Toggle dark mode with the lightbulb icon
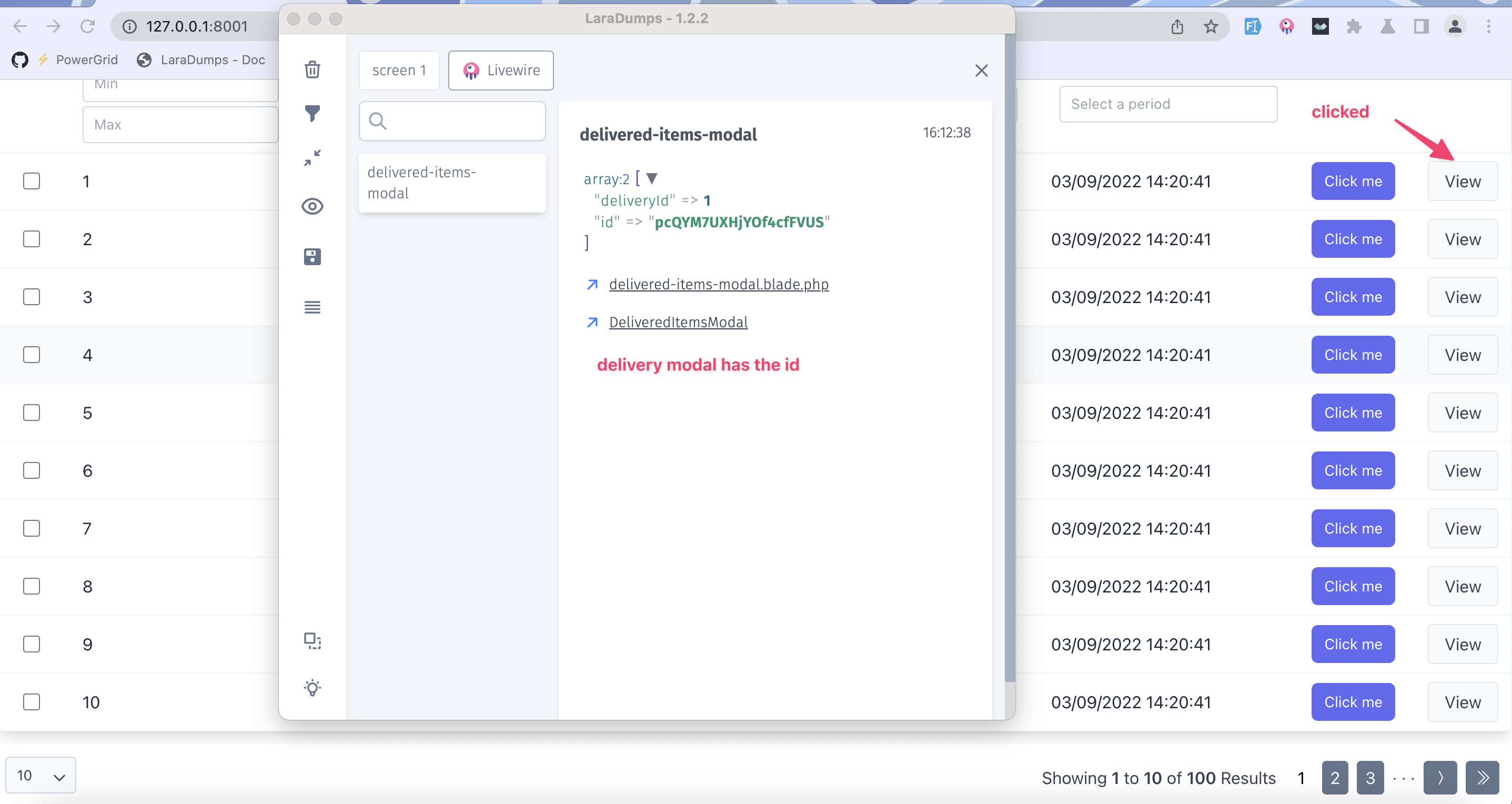 313,688
